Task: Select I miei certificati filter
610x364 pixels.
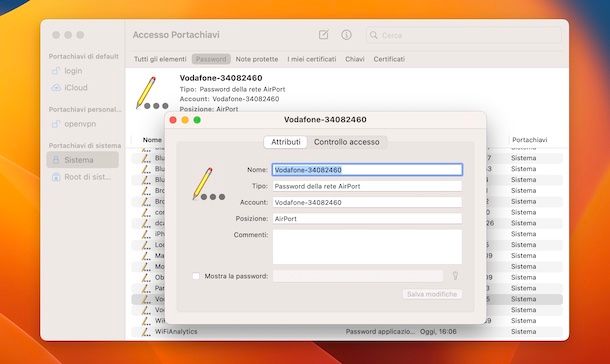Action: coord(312,59)
